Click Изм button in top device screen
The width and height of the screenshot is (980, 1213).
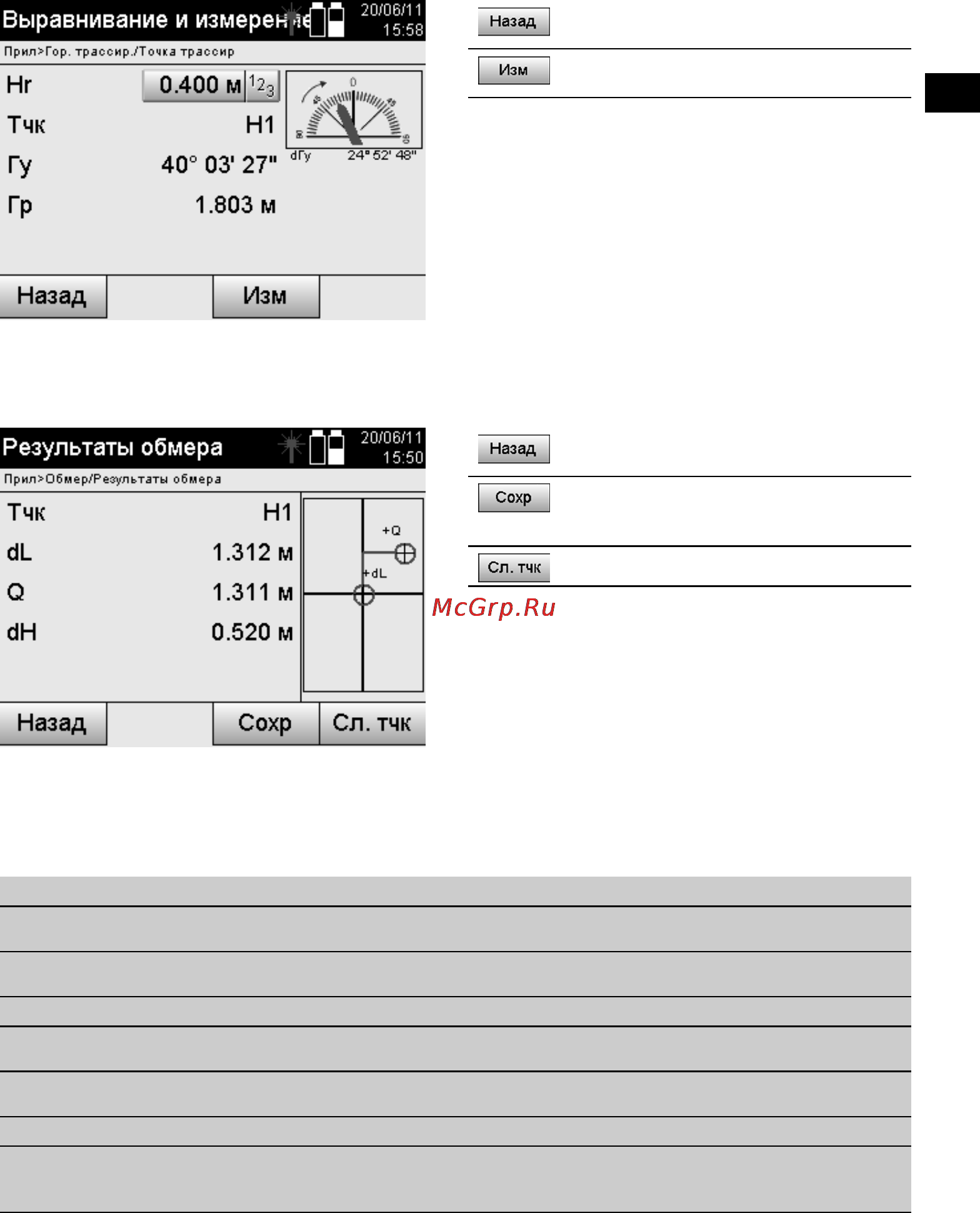point(266,296)
